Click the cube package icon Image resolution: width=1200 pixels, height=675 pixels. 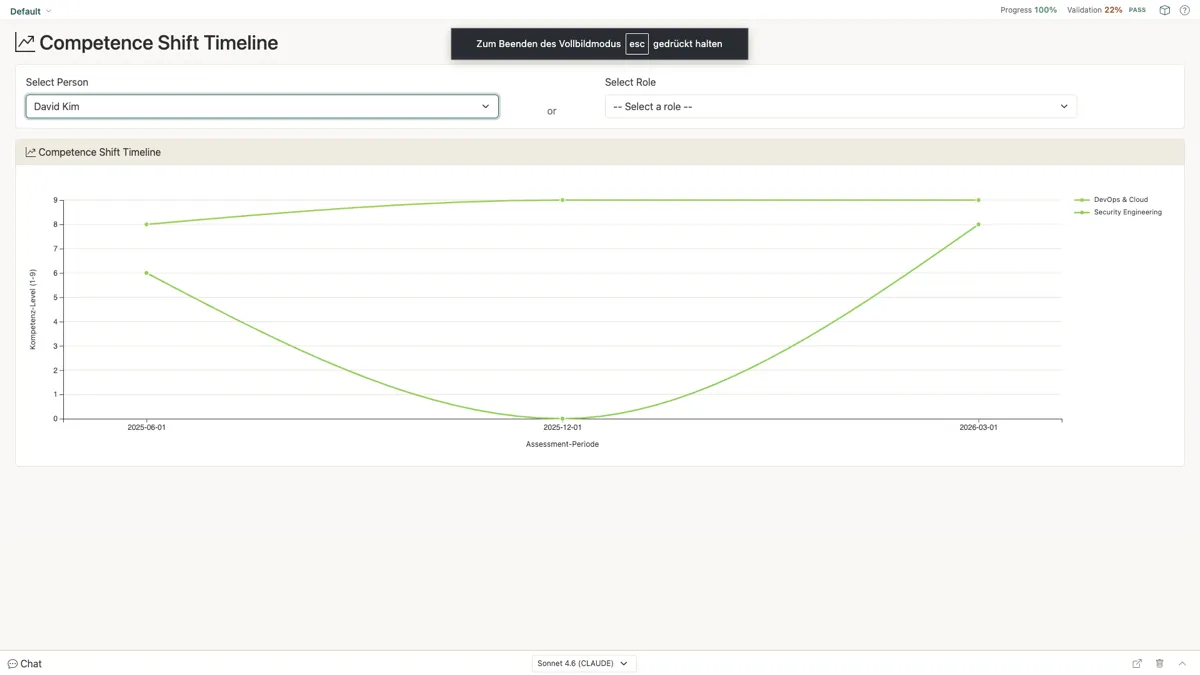pos(1164,10)
